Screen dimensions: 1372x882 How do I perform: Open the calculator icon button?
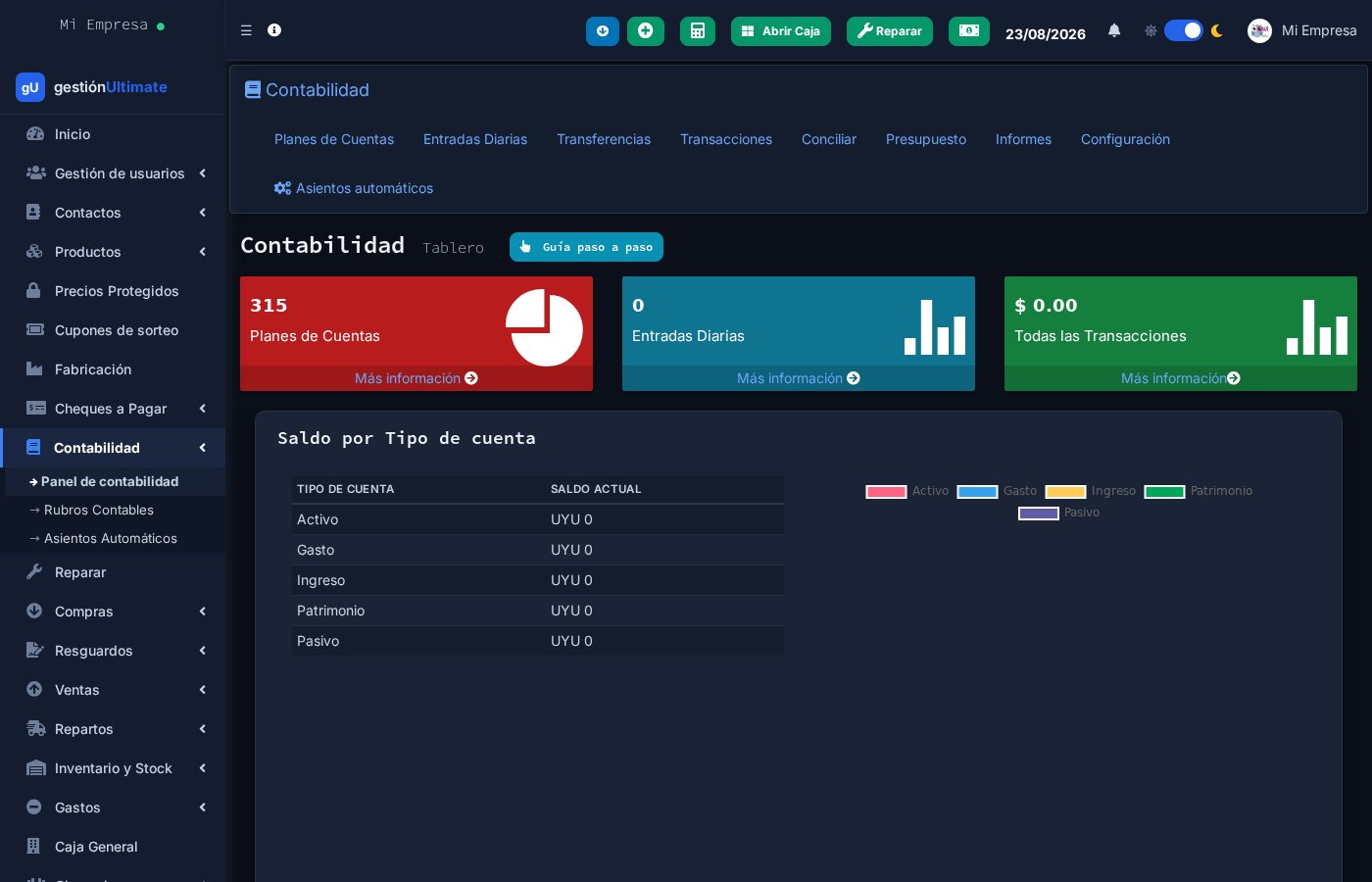pyautogui.click(x=698, y=31)
